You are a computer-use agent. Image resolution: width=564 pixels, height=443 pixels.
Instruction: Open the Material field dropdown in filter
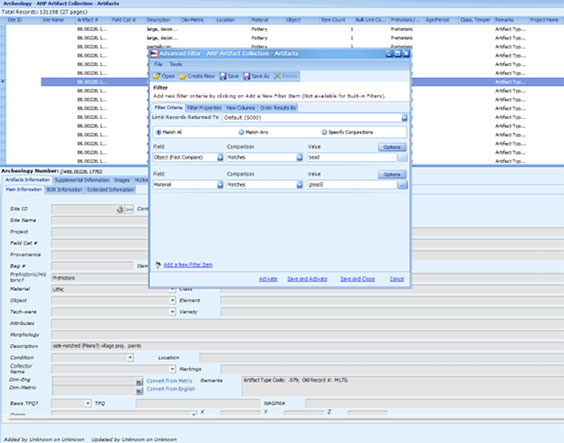pyautogui.click(x=220, y=184)
